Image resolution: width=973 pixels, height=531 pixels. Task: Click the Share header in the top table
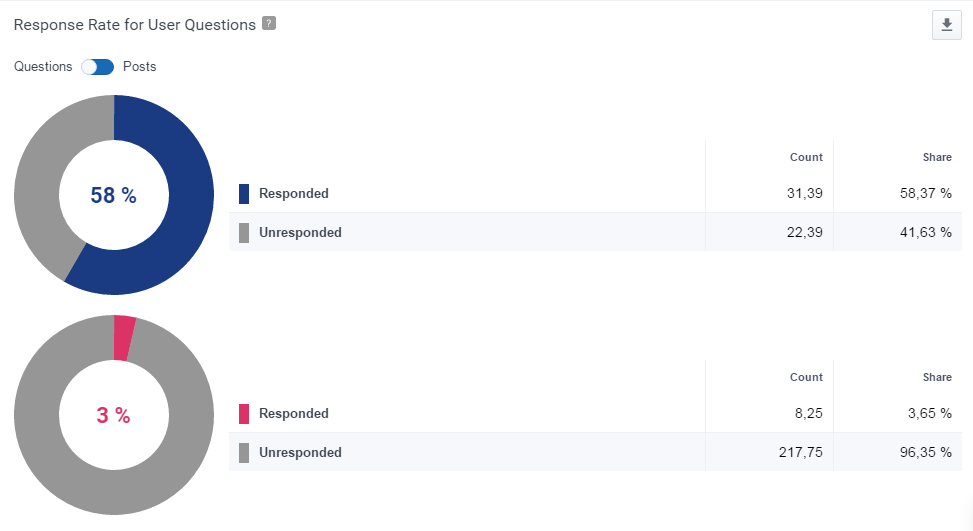coord(937,158)
